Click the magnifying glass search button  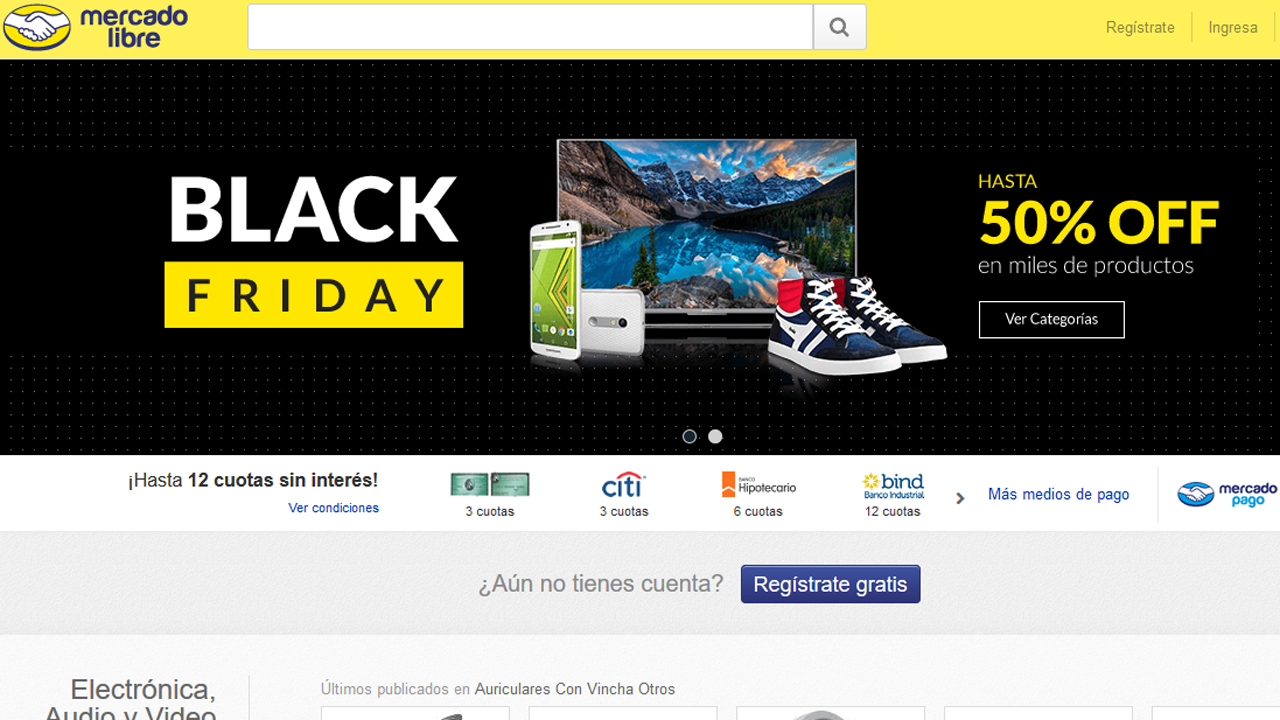coord(839,27)
